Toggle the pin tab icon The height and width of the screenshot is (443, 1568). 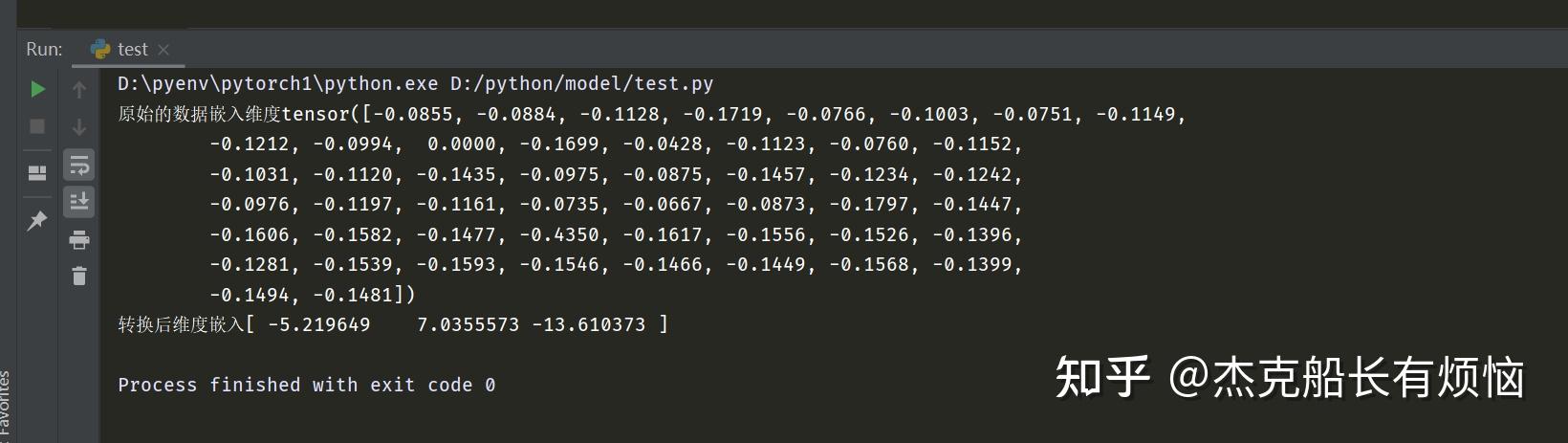click(x=37, y=221)
